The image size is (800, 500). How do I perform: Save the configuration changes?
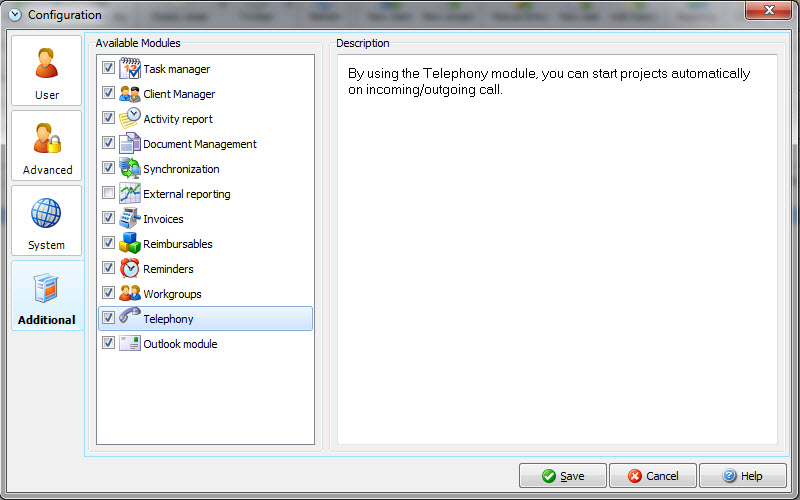click(562, 476)
